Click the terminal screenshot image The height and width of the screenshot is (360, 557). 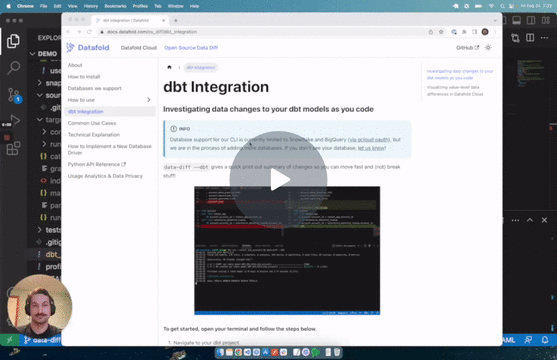pos(287,251)
